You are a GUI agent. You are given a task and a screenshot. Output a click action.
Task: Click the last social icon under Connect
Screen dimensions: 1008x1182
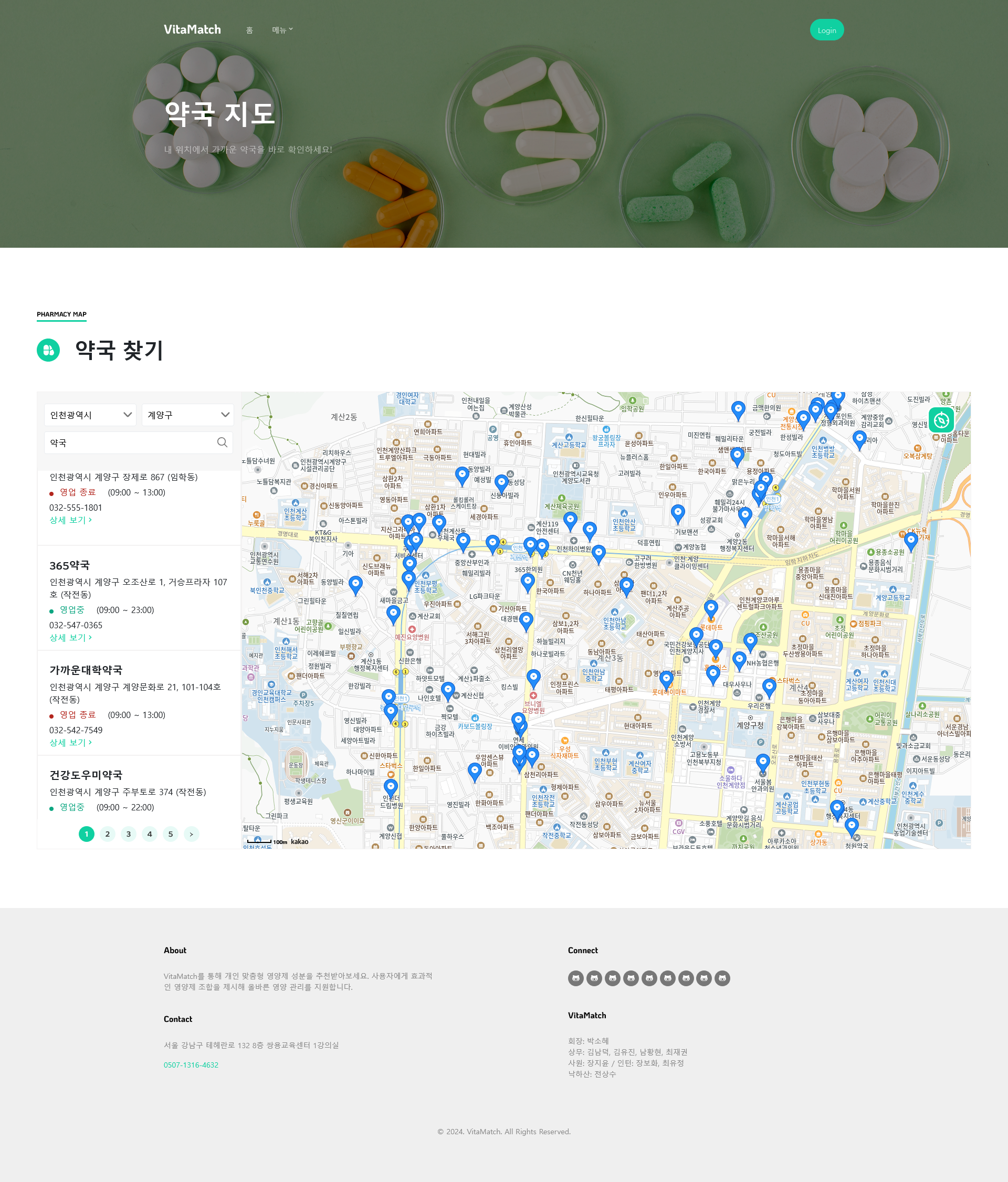pyautogui.click(x=722, y=978)
